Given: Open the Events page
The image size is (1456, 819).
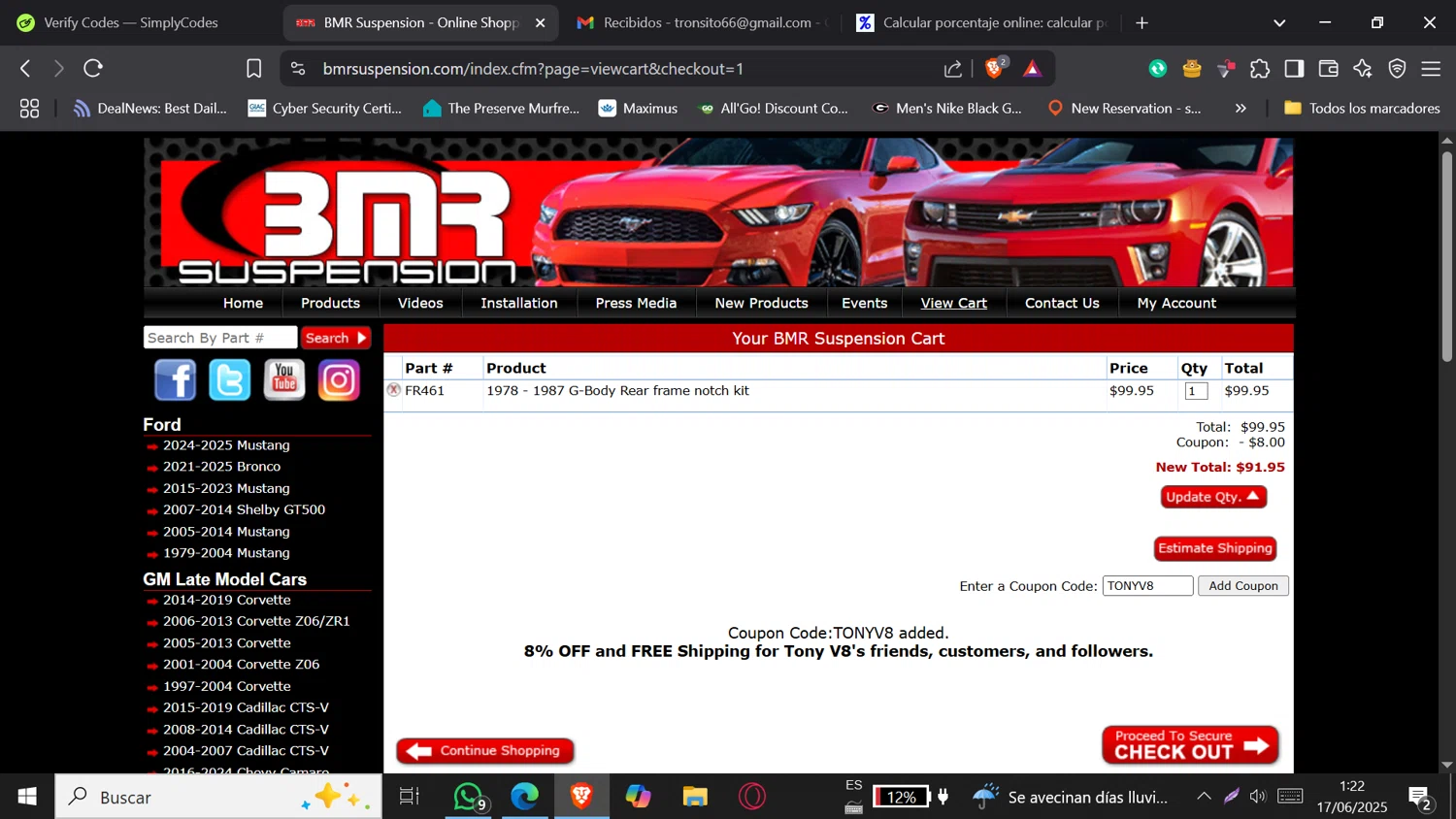Looking at the screenshot, I should coord(864,303).
